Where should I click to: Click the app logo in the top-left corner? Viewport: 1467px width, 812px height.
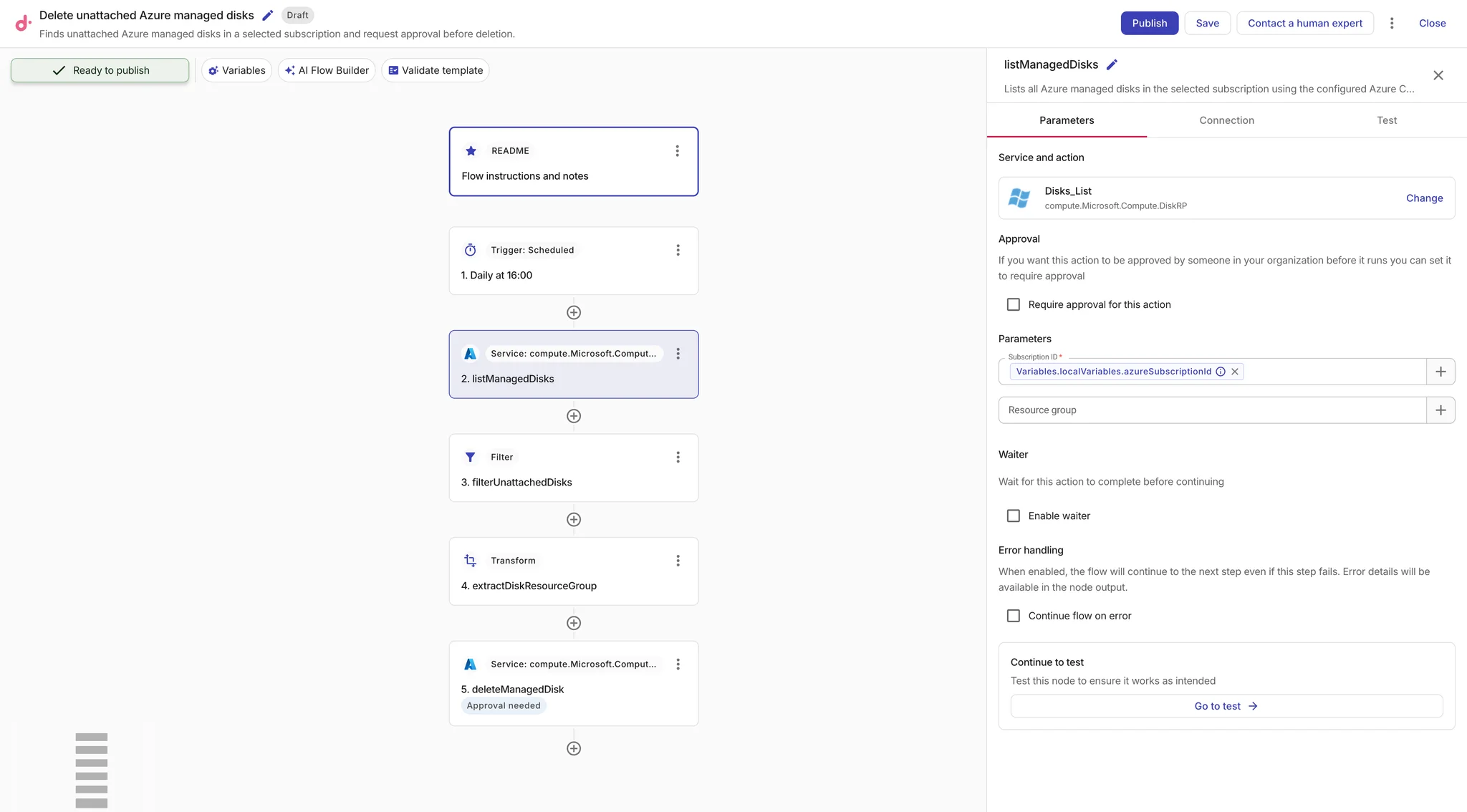tap(23, 23)
